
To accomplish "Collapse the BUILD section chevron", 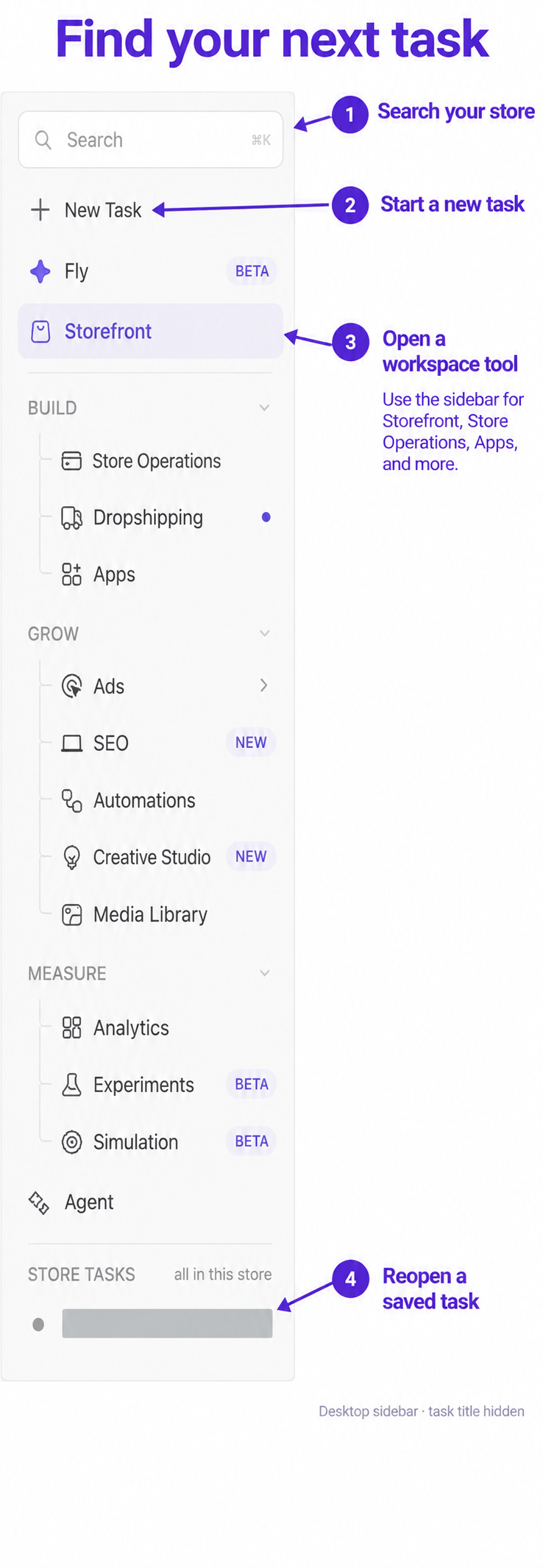I will pos(264,407).
